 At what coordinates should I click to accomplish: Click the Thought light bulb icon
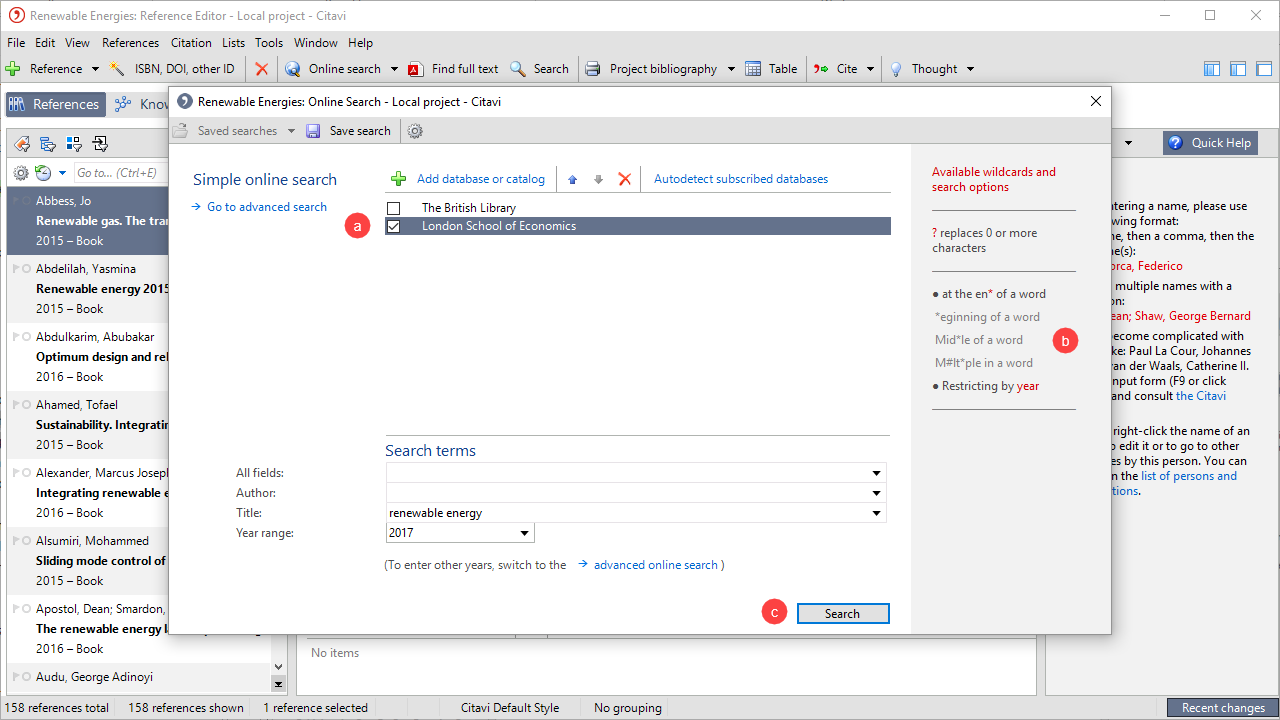[x=897, y=69]
